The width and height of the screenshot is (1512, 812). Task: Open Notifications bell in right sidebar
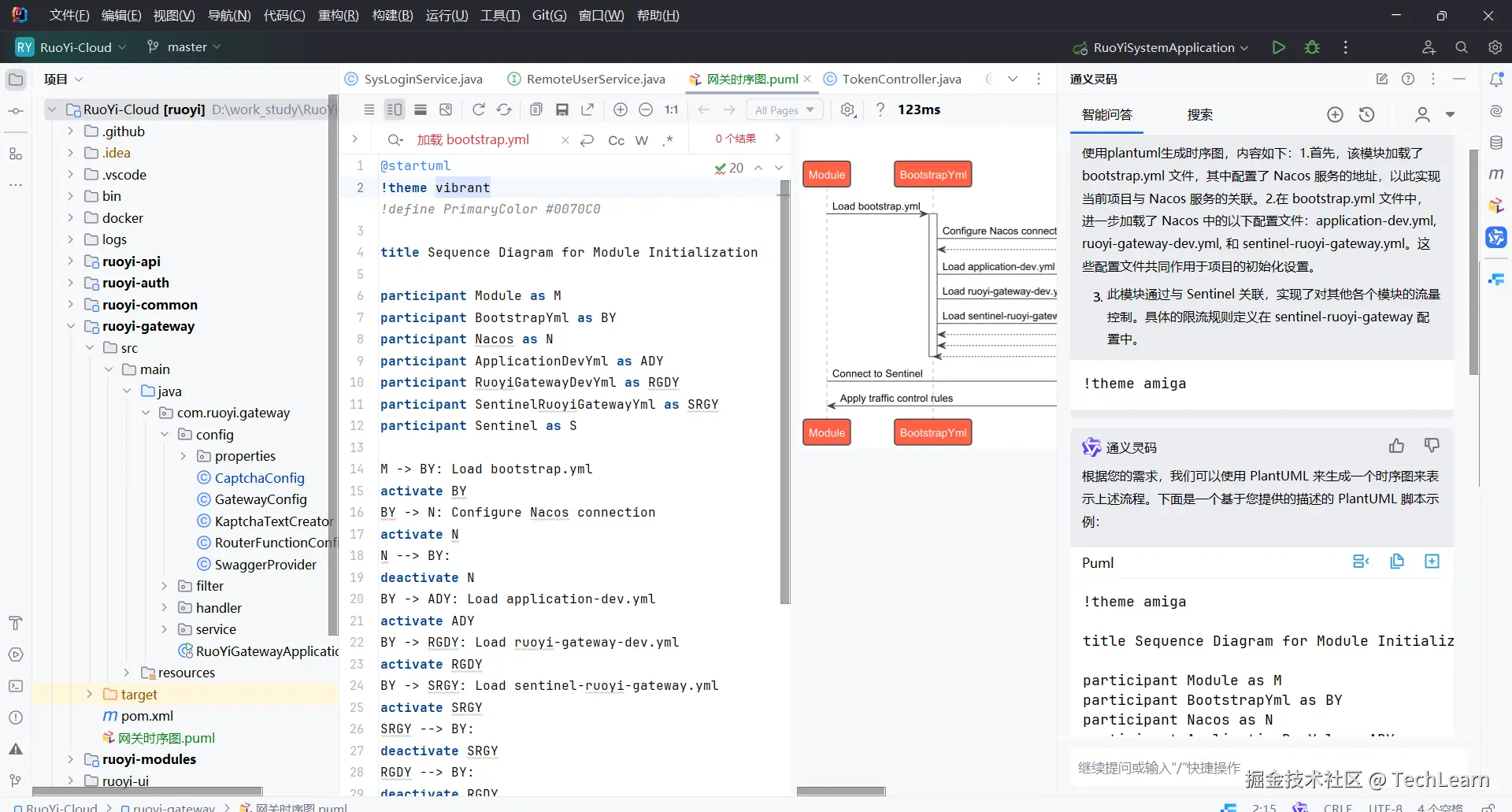[x=1496, y=80]
